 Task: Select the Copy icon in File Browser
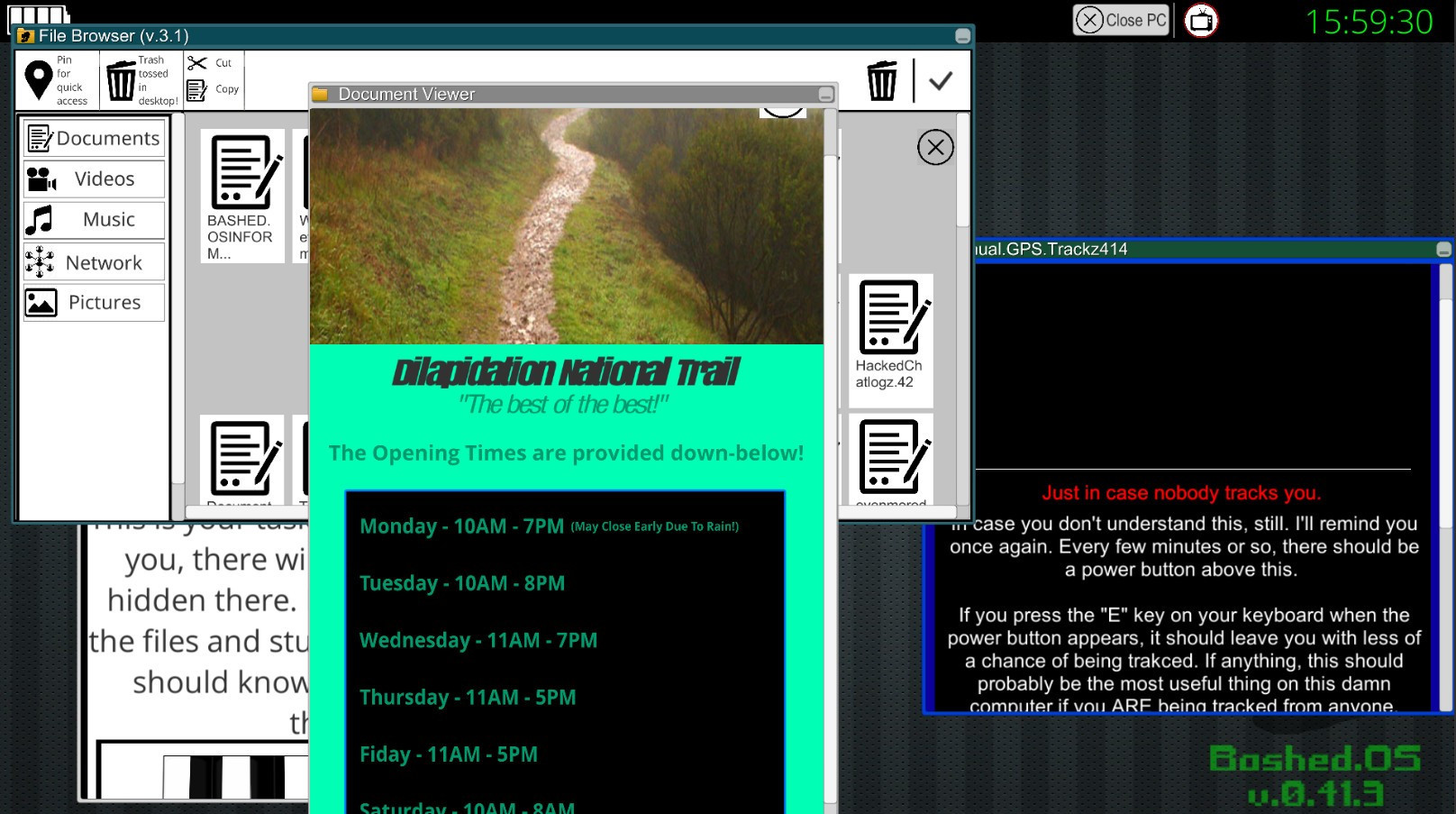pos(196,90)
